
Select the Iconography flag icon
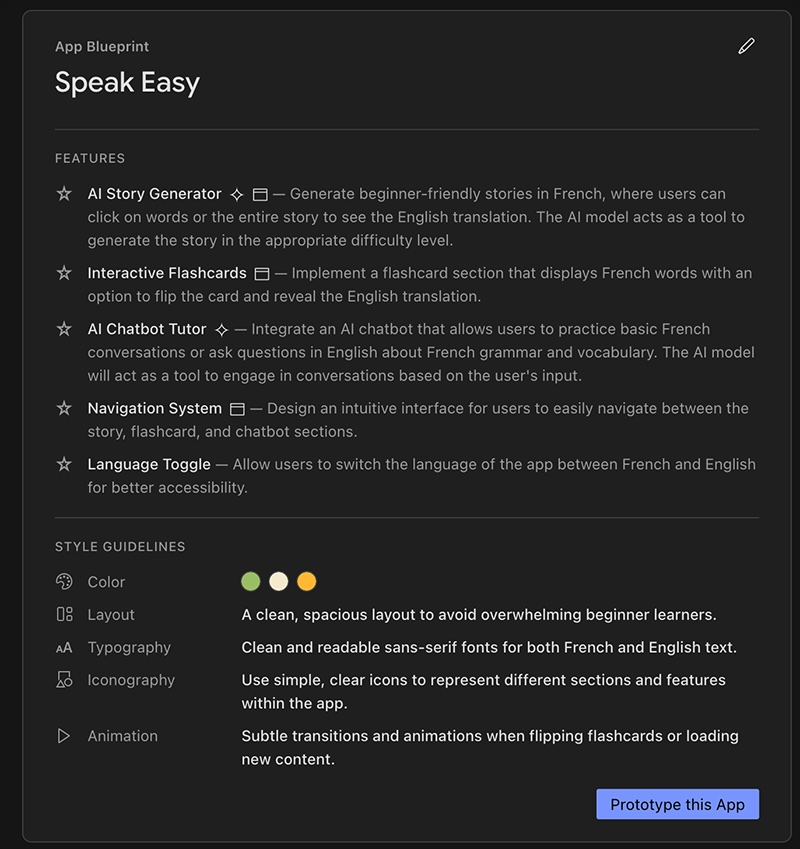[x=63, y=680]
